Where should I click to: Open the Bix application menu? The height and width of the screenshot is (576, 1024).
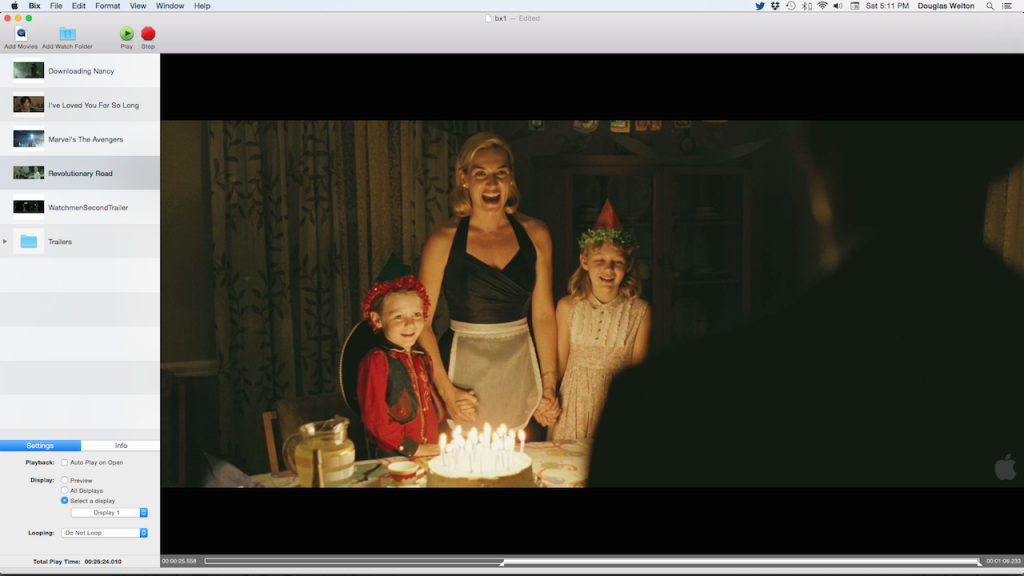[35, 5]
